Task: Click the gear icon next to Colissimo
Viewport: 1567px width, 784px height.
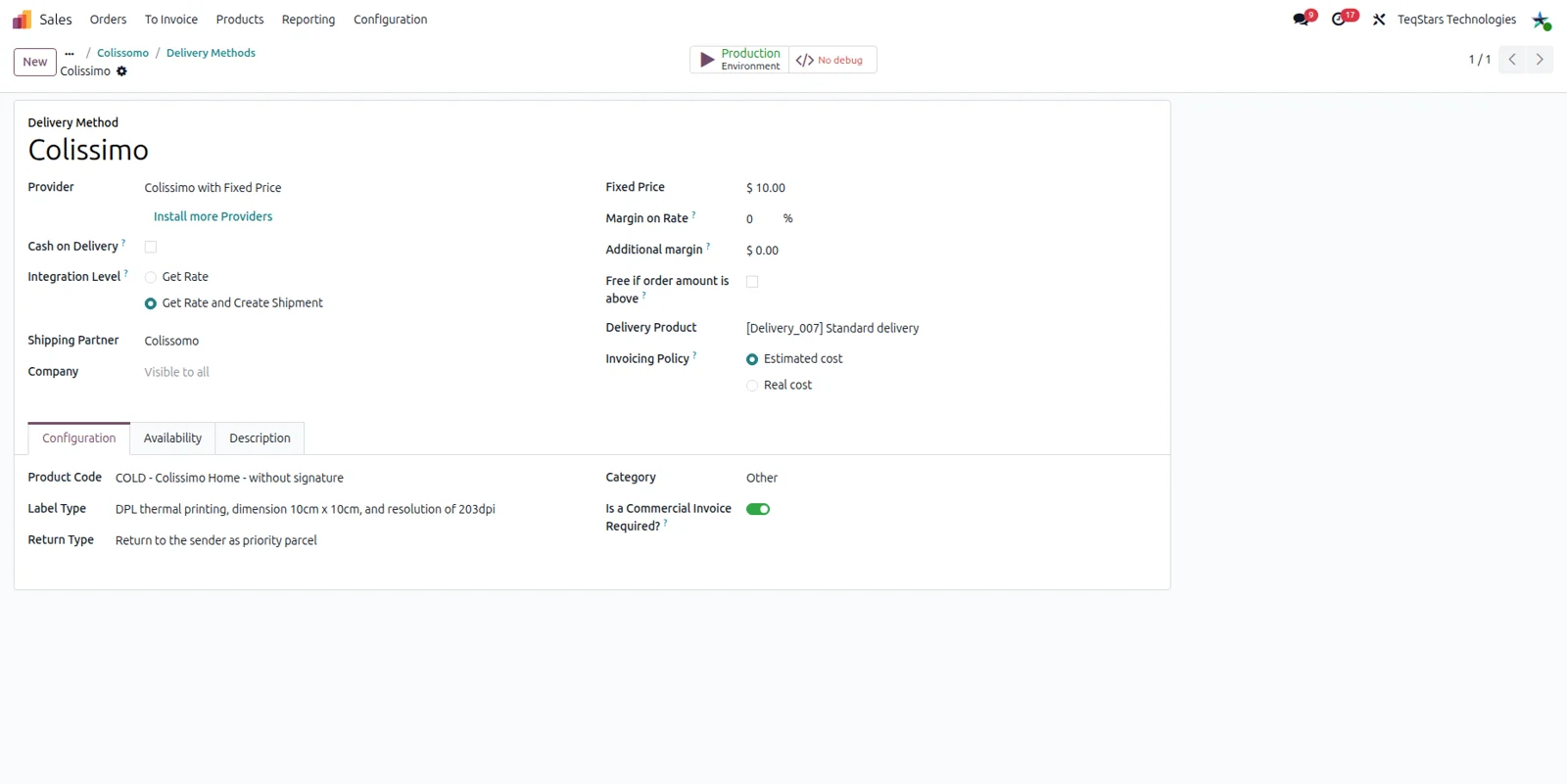Action: [121, 71]
